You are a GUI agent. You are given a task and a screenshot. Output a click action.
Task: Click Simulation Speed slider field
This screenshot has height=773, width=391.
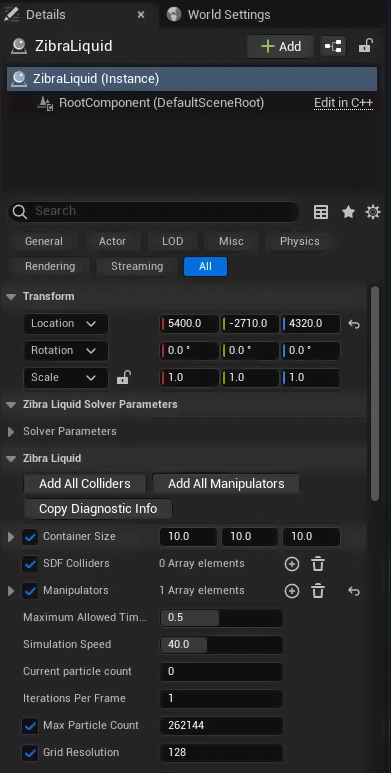point(221,645)
